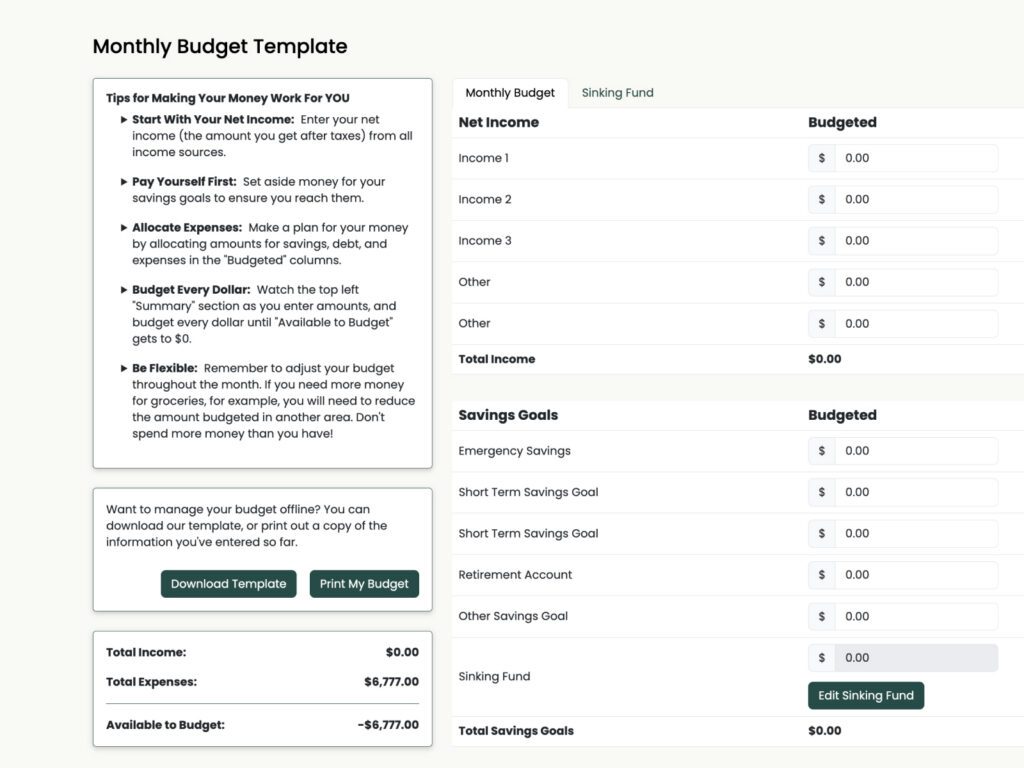Click the disabled Sinking Fund amount field
Screen dimensions: 1024x768
(x=916, y=658)
